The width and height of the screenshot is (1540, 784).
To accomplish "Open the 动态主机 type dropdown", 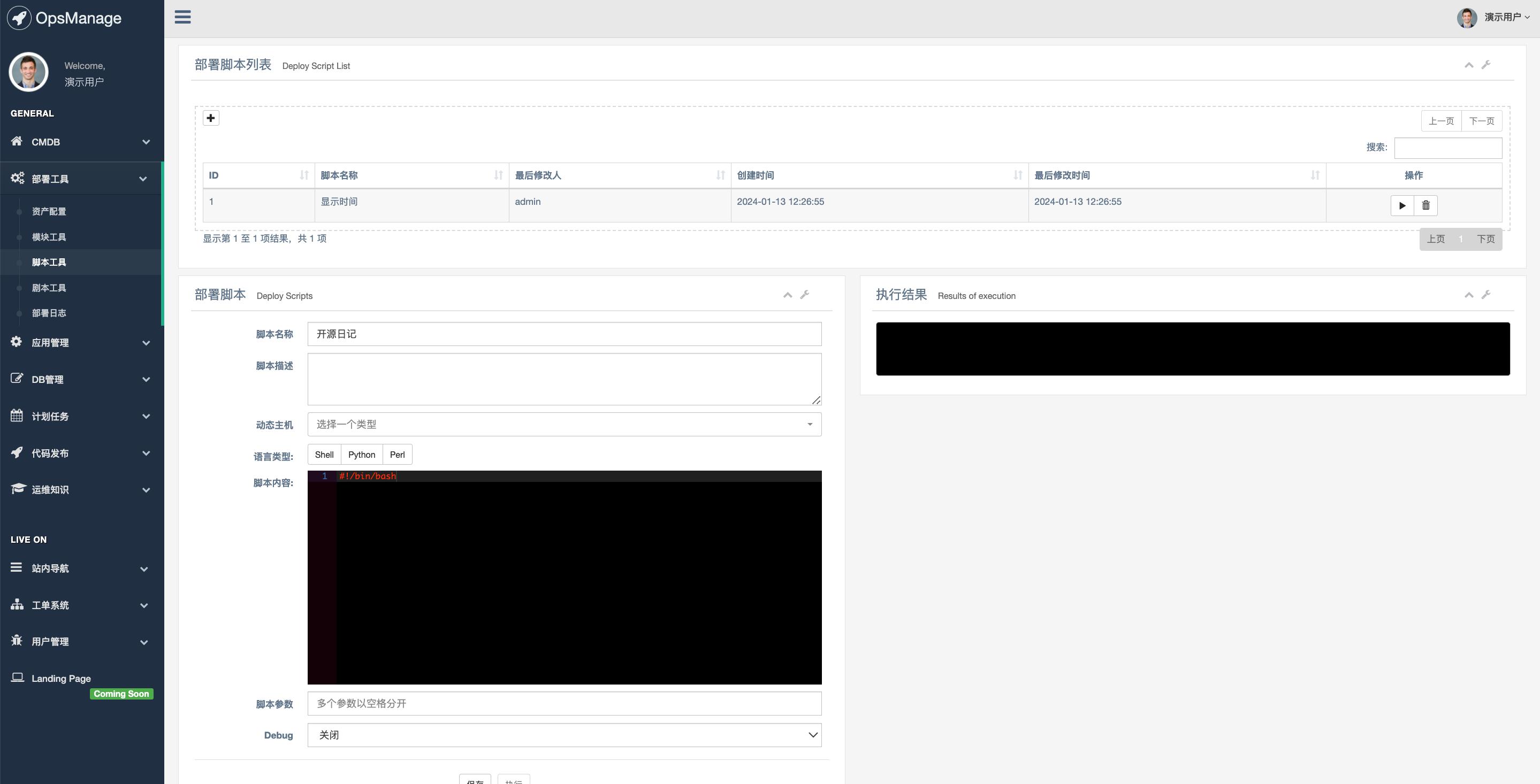I will pyautogui.click(x=564, y=424).
